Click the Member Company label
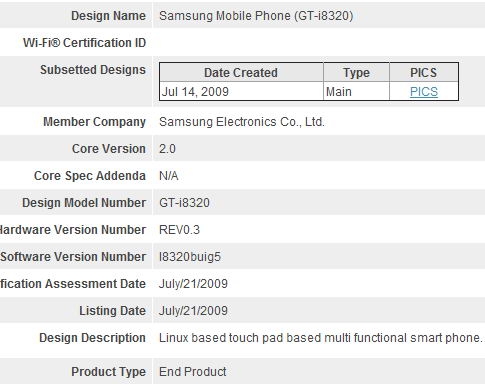This screenshot has width=485, height=384. click(95, 122)
